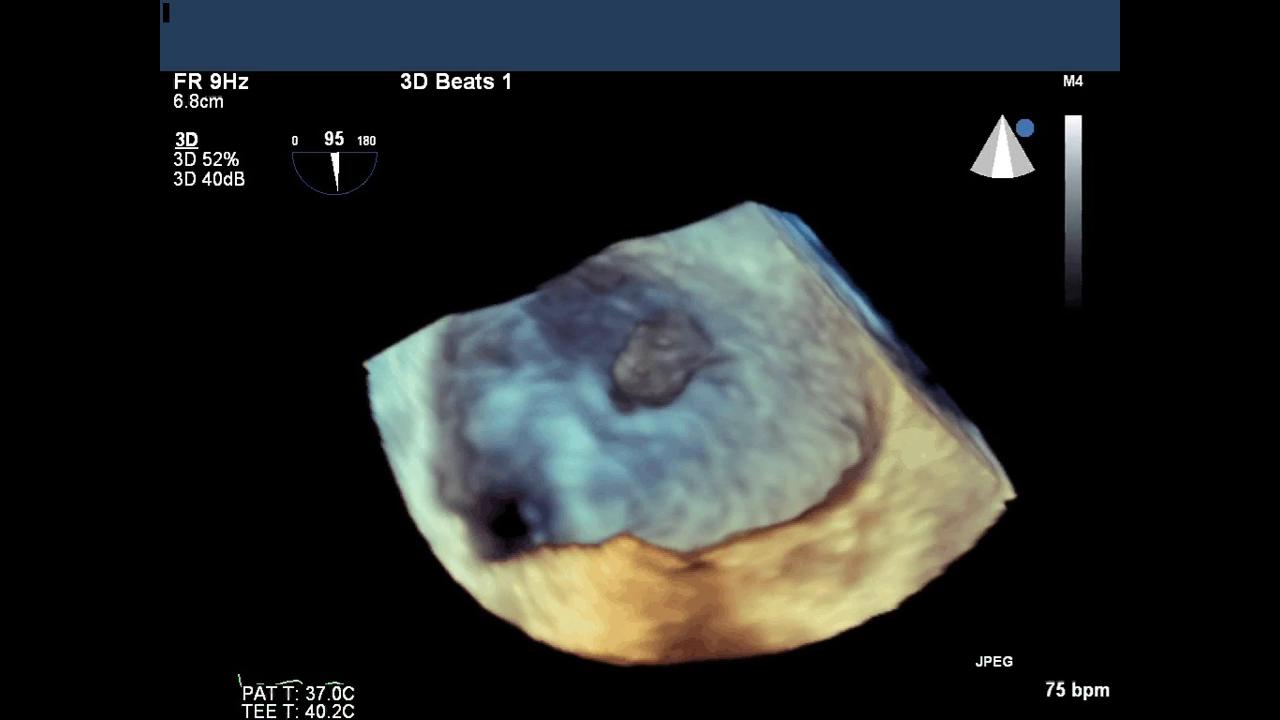Click the 95 degree angle value

334,140
